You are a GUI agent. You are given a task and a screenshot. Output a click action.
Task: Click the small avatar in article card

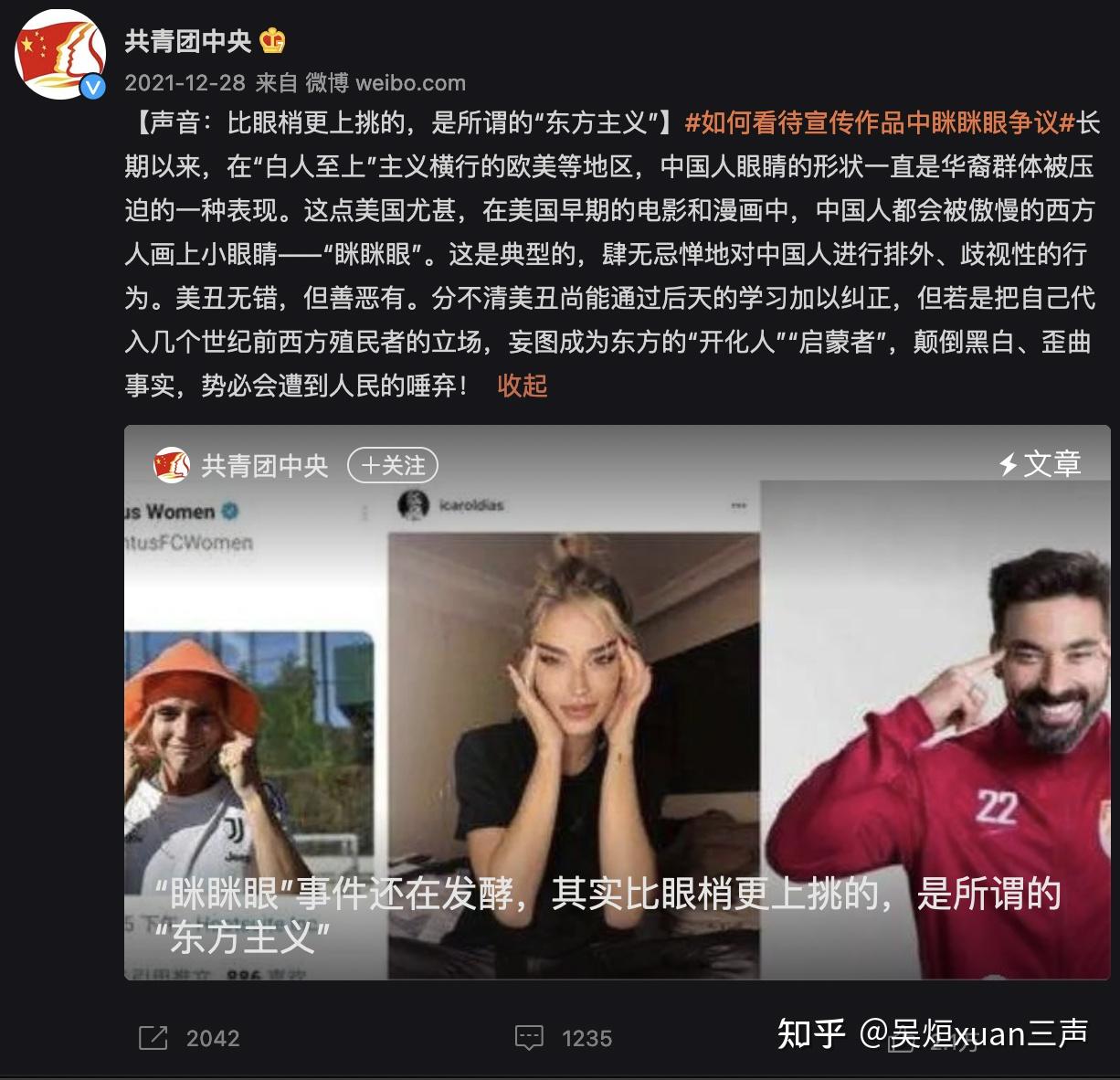(x=171, y=465)
